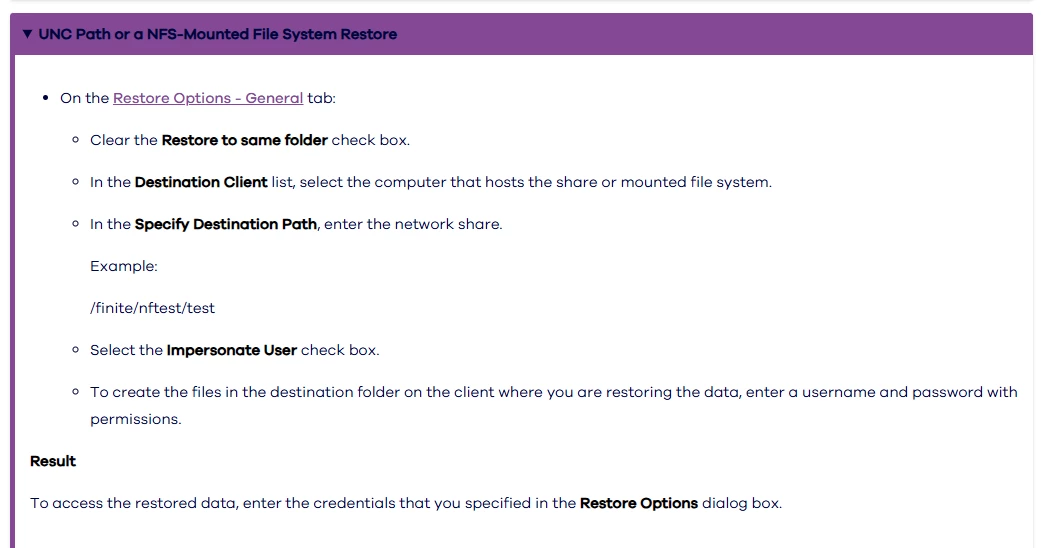1052x548 pixels.
Task: Click the 'UNC Path or a NFS-Mounted File System Restore' heading
Action: 217,34
